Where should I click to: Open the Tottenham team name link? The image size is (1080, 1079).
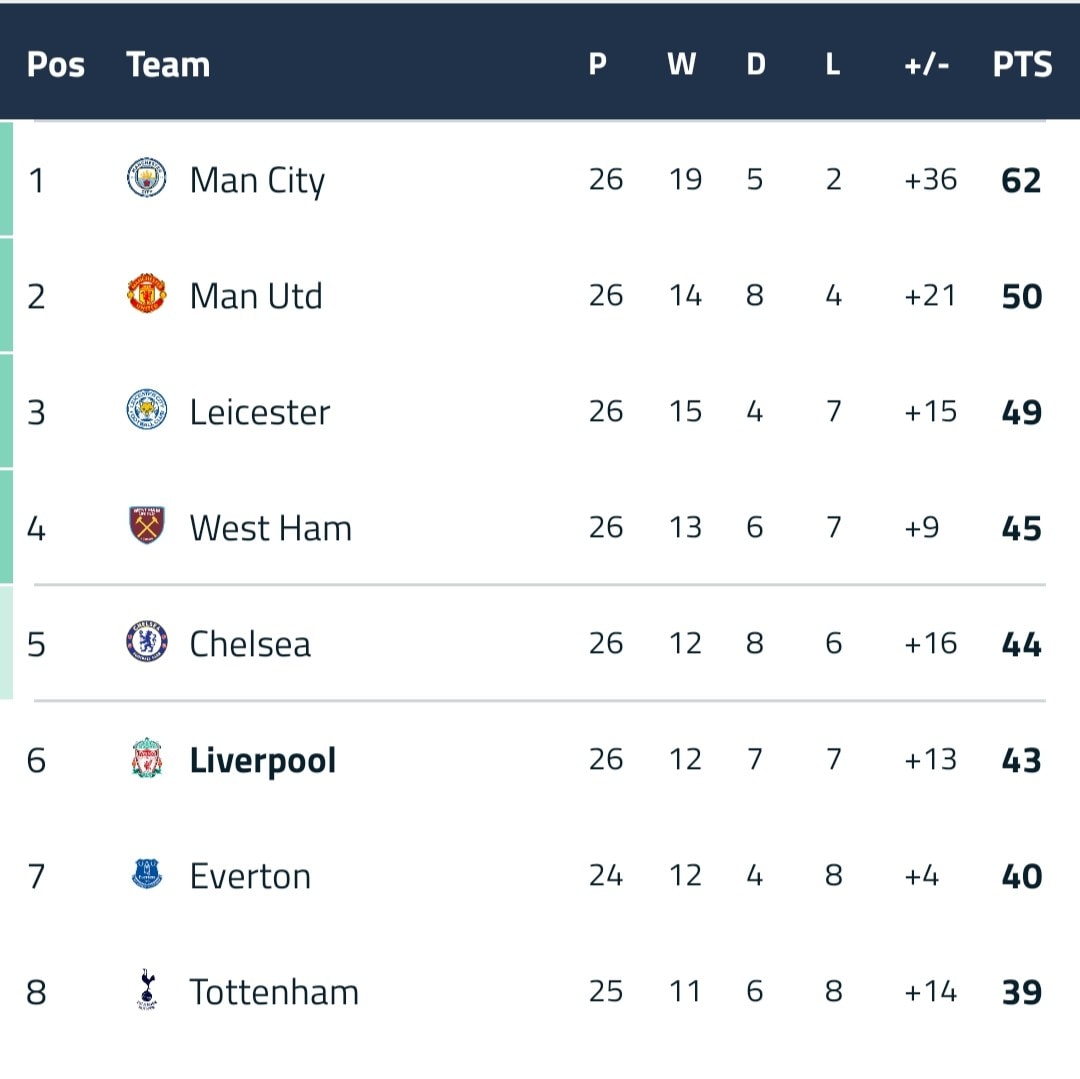click(274, 992)
